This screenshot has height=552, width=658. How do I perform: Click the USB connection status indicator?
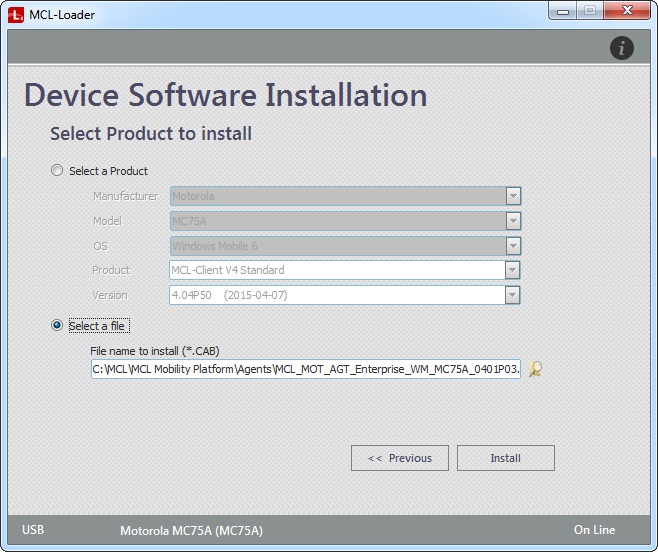32,530
